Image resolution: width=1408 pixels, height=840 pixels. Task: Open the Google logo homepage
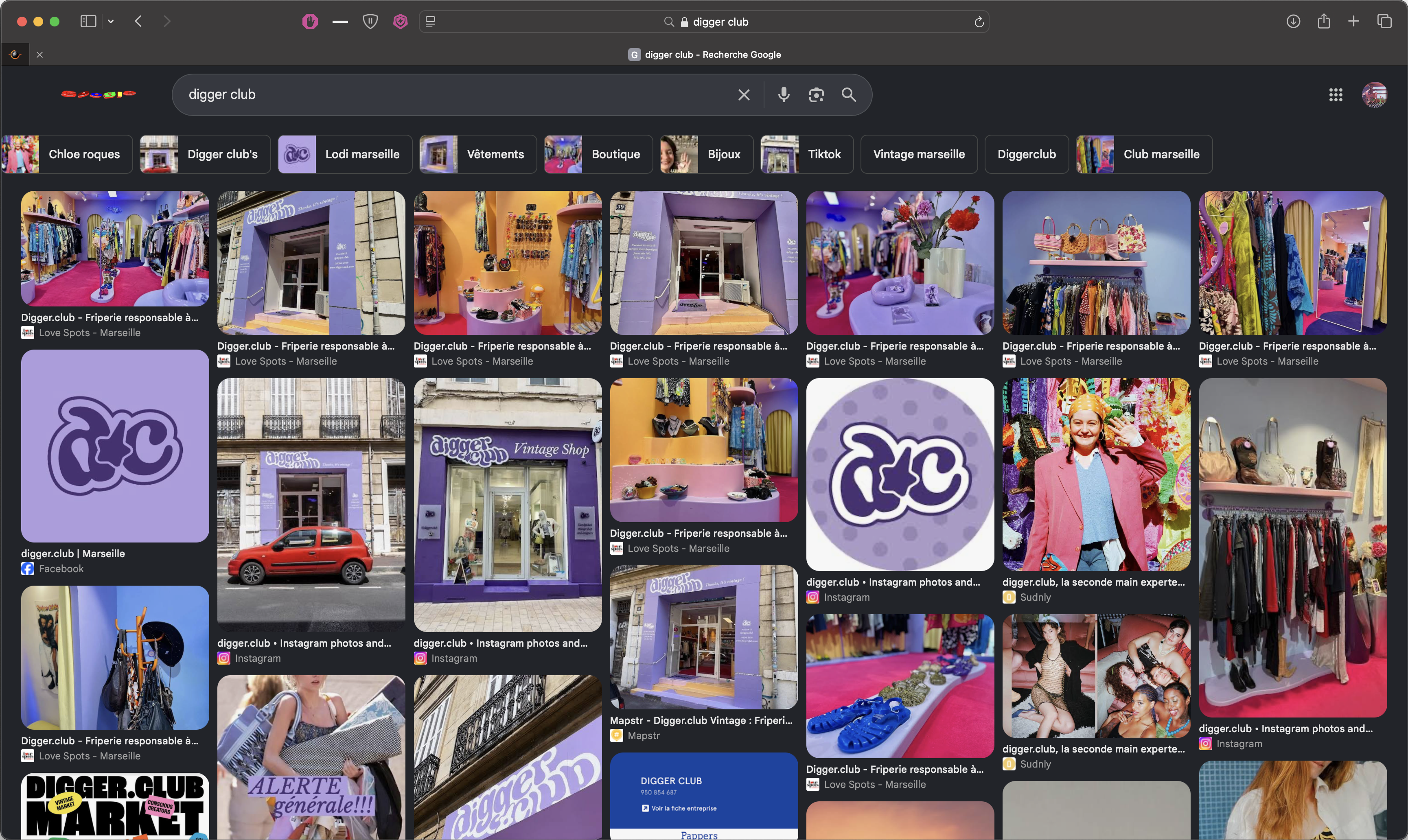click(x=99, y=94)
